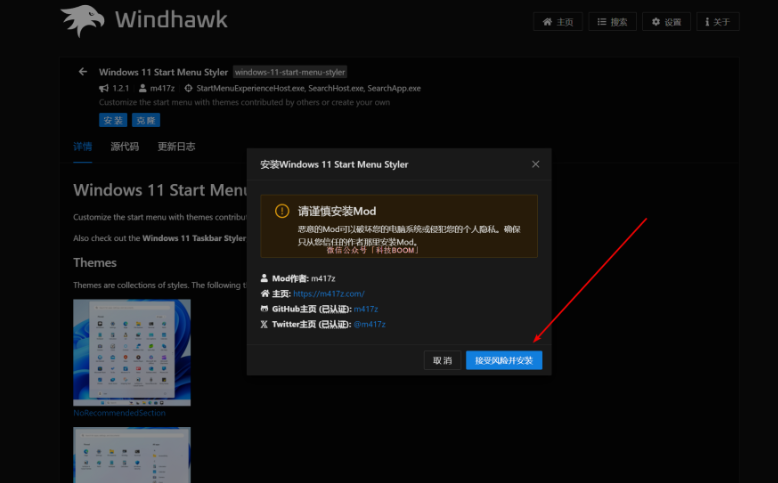
Task: Click the dialog title 安装Windows 11 Start Menu Styler
Action: click(x=334, y=164)
